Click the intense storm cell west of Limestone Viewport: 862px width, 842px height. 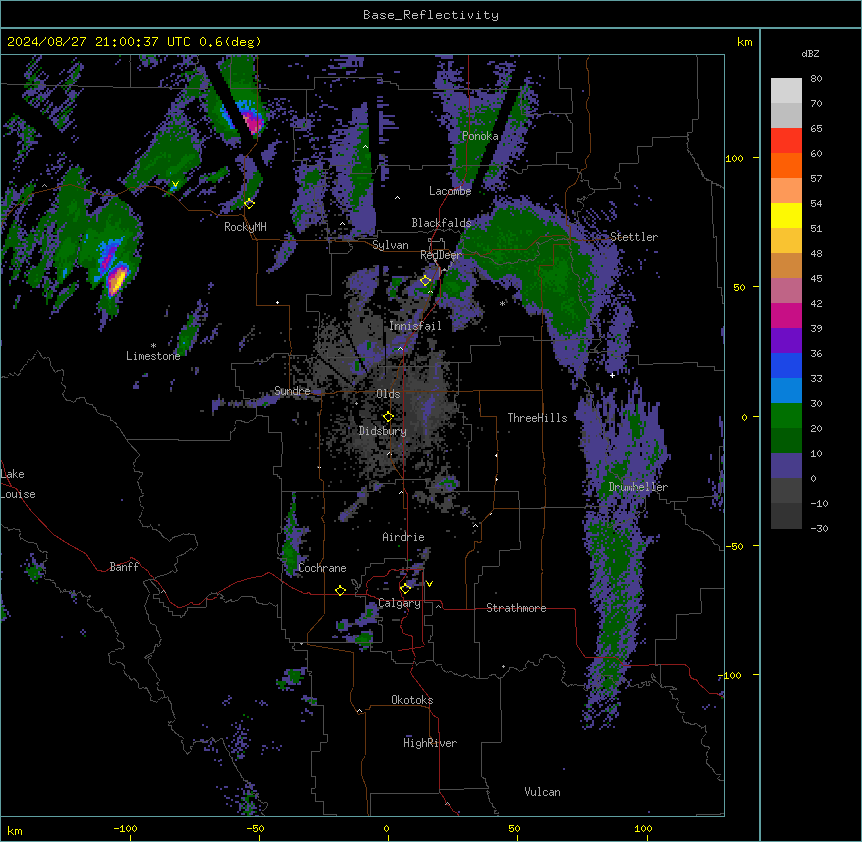point(117,279)
